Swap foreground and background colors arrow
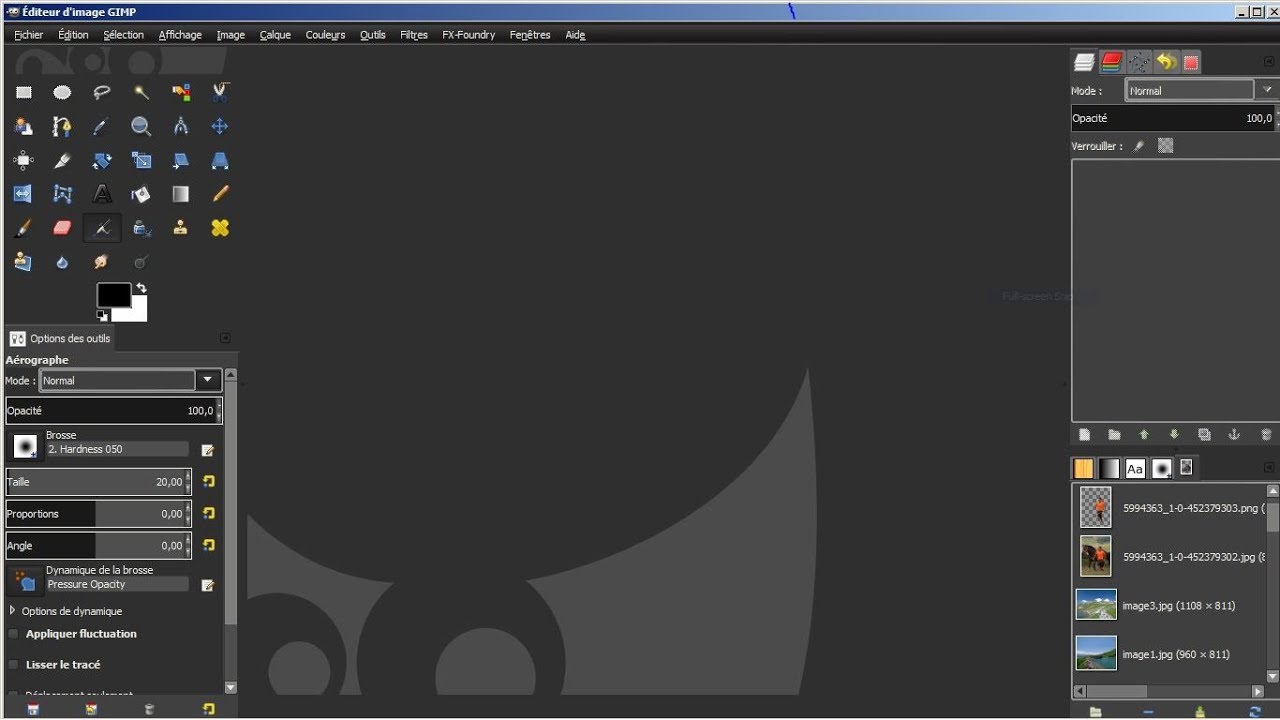The height and width of the screenshot is (720, 1280). click(x=141, y=289)
